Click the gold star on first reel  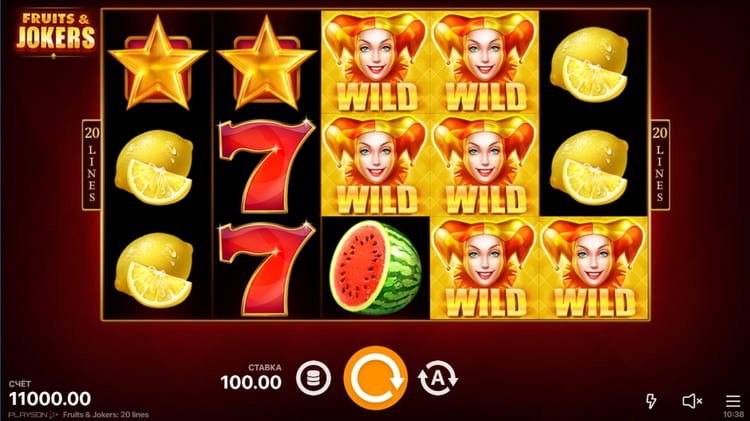point(157,63)
